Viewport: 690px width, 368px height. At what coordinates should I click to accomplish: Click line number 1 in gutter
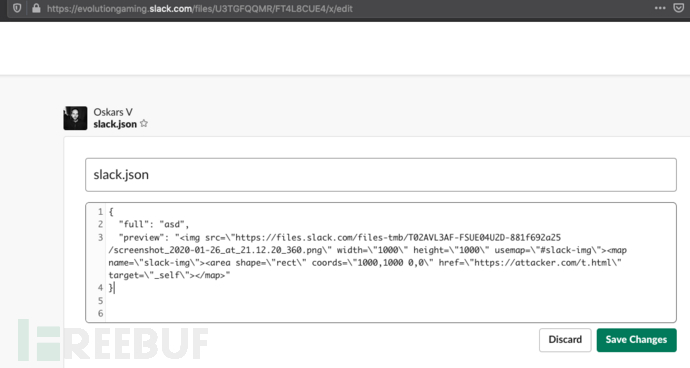point(100,212)
